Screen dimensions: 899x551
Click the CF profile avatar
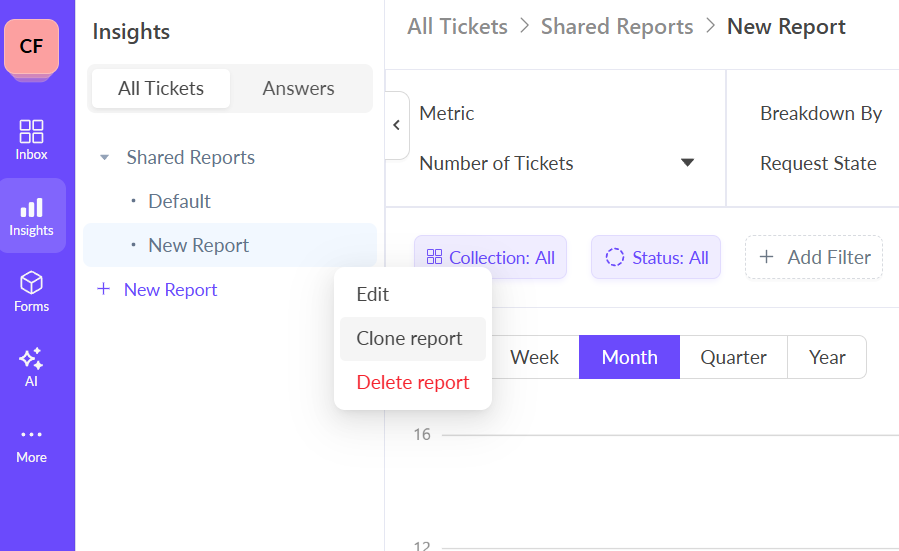click(x=31, y=46)
